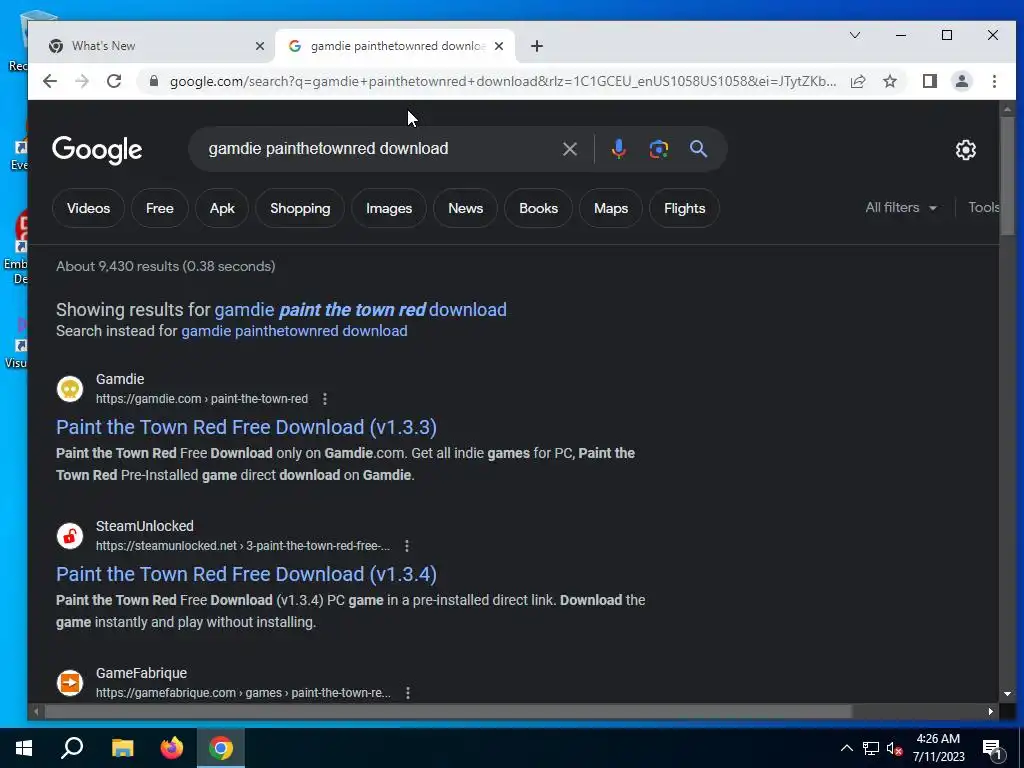The height and width of the screenshot is (768, 1024).
Task: View site information via lock icon
Action: tap(154, 81)
